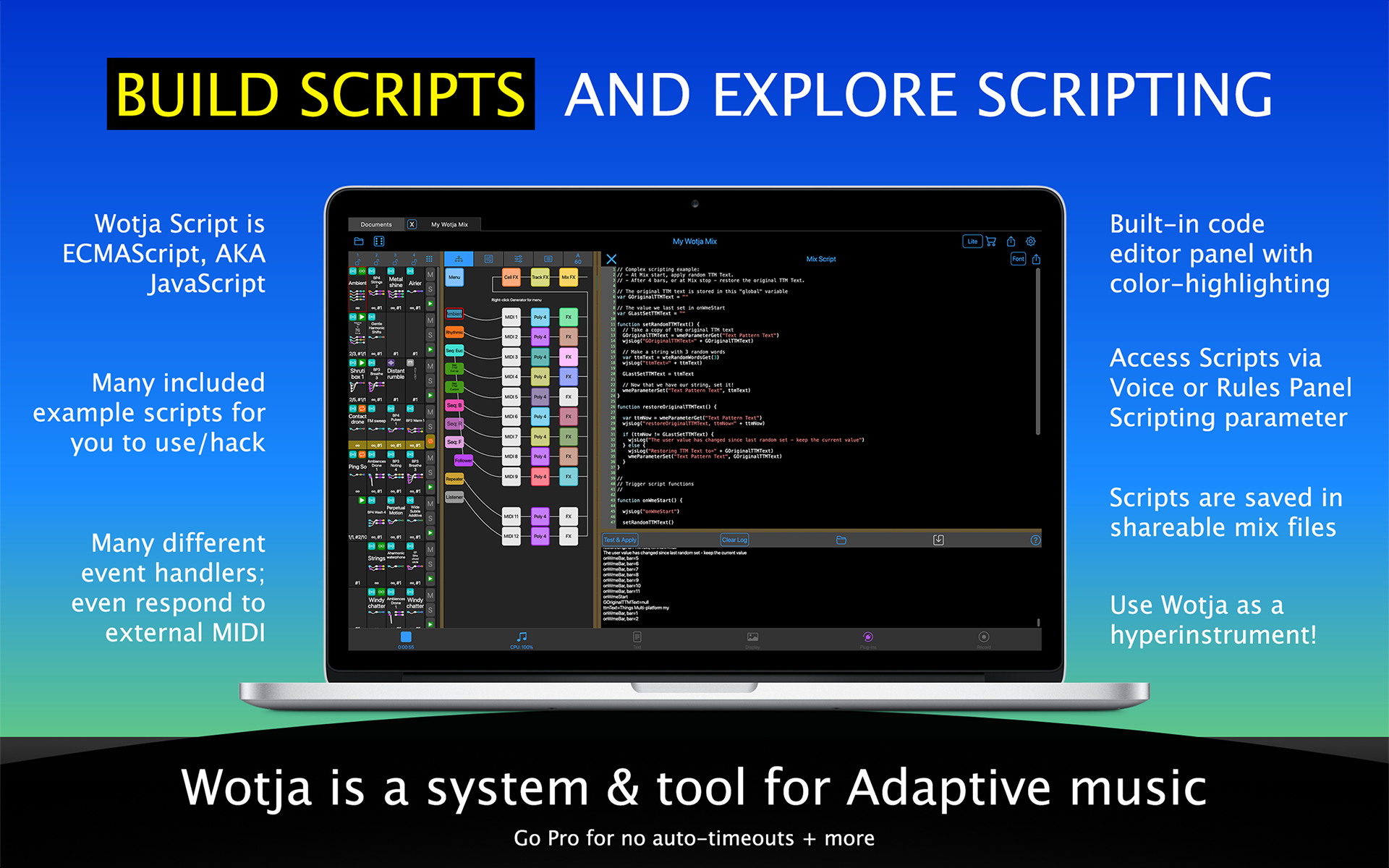Open the cell grid icon
The height and width of the screenshot is (868, 1389).
(x=429, y=259)
